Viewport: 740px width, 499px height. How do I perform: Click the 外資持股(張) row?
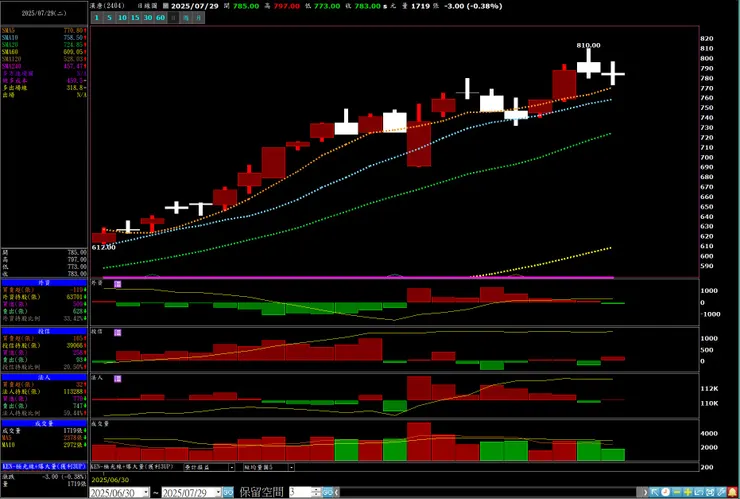coord(44,297)
